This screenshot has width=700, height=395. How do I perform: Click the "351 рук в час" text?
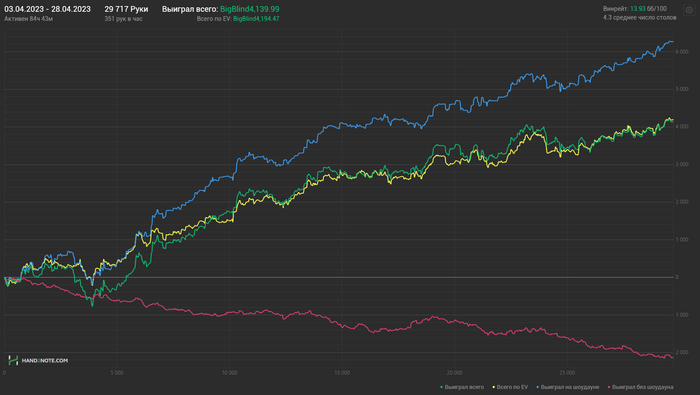pos(123,19)
